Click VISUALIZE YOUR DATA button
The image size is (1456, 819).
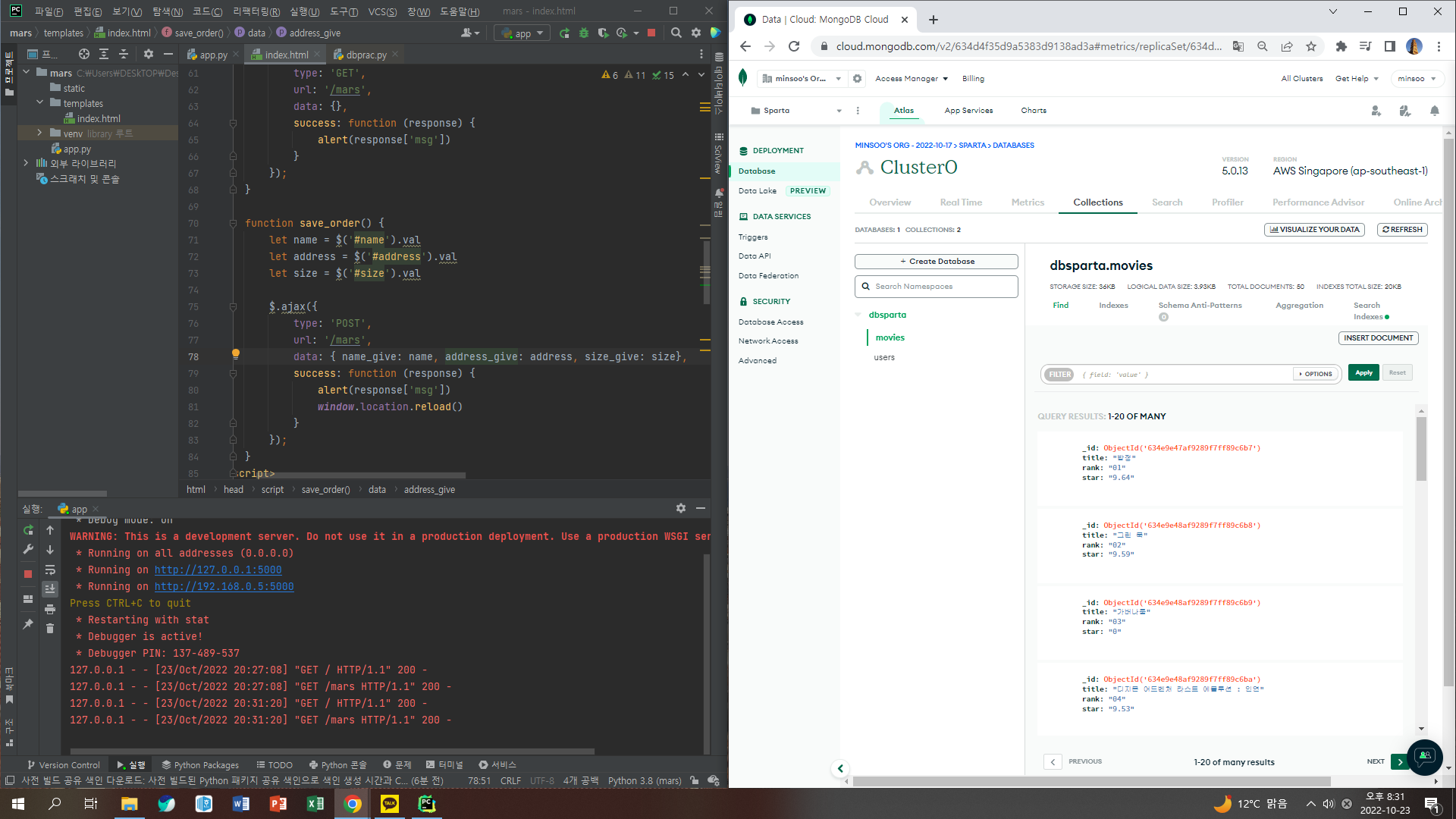click(1314, 230)
